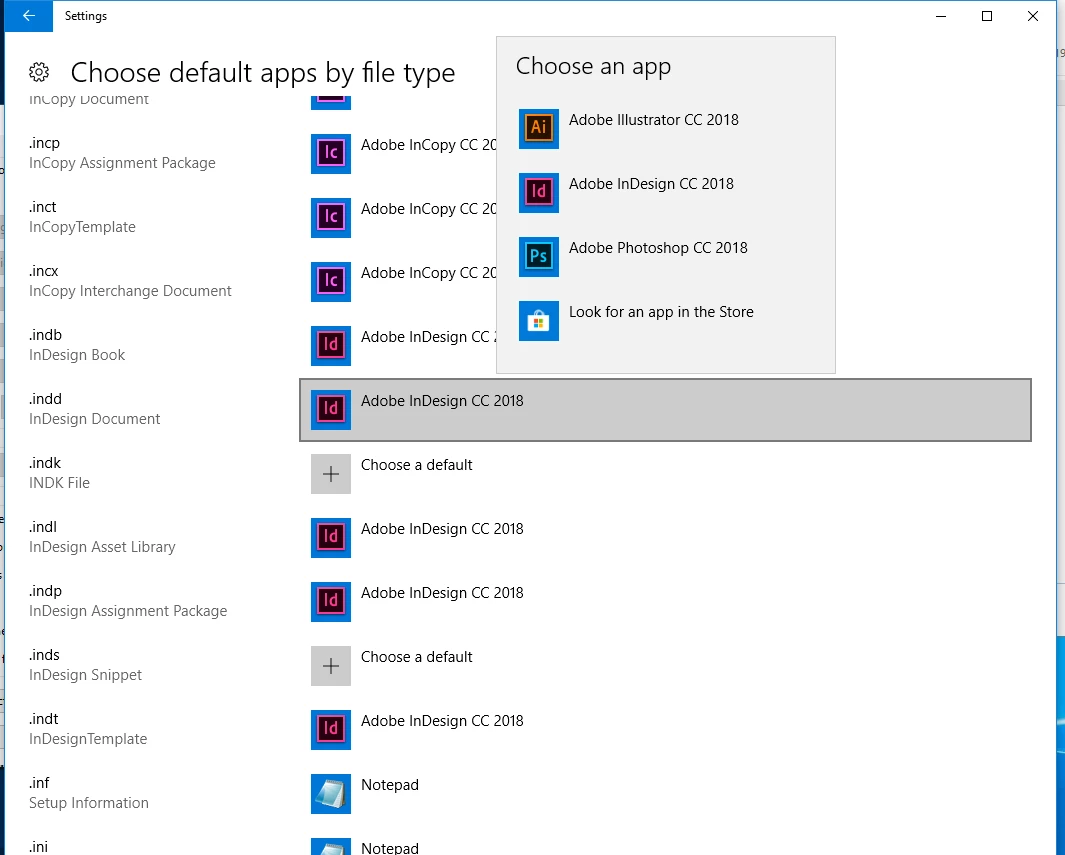The image size is (1065, 855).
Task: Go back using the Settings back arrow
Action: (29, 16)
